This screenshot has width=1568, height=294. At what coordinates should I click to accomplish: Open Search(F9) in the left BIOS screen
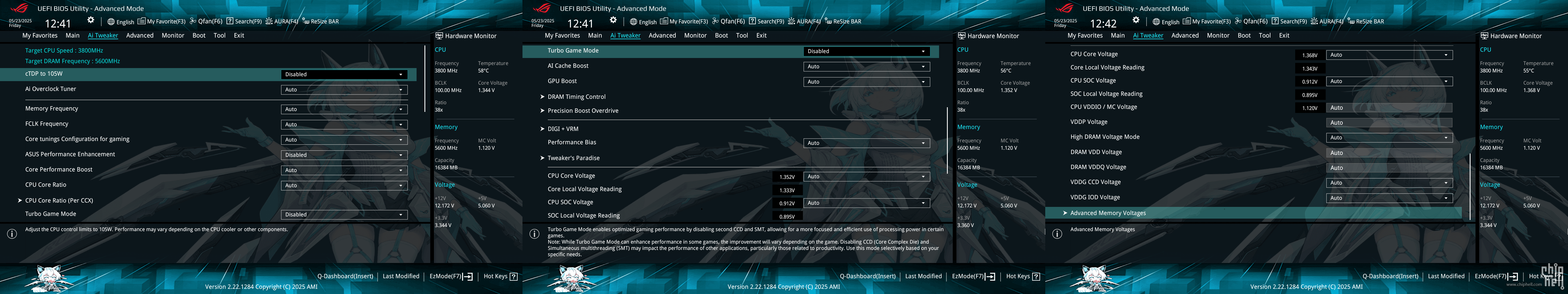pos(244,21)
